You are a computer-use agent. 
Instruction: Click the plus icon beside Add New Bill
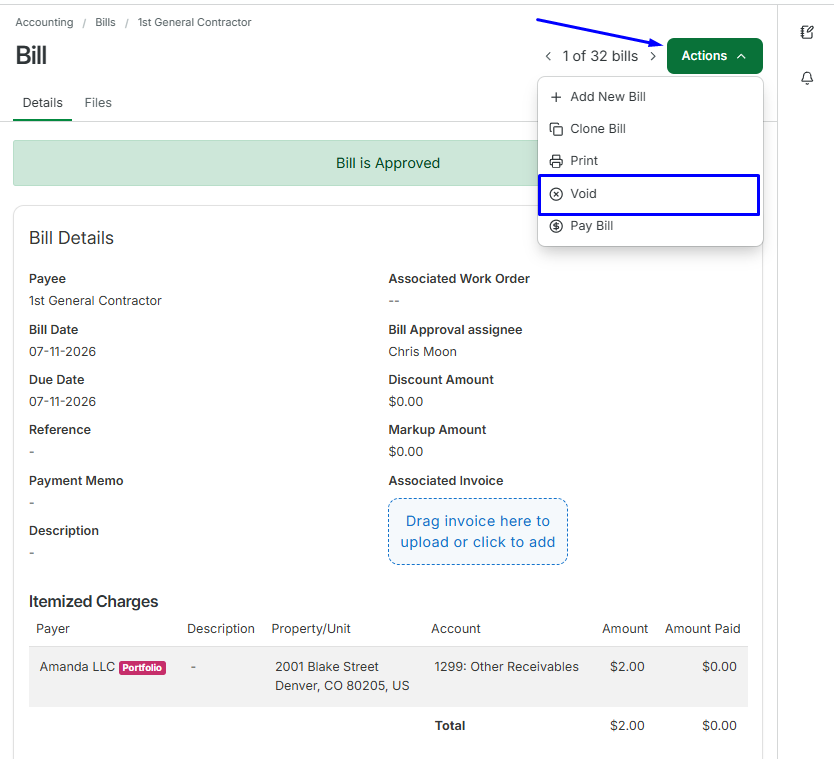click(556, 97)
